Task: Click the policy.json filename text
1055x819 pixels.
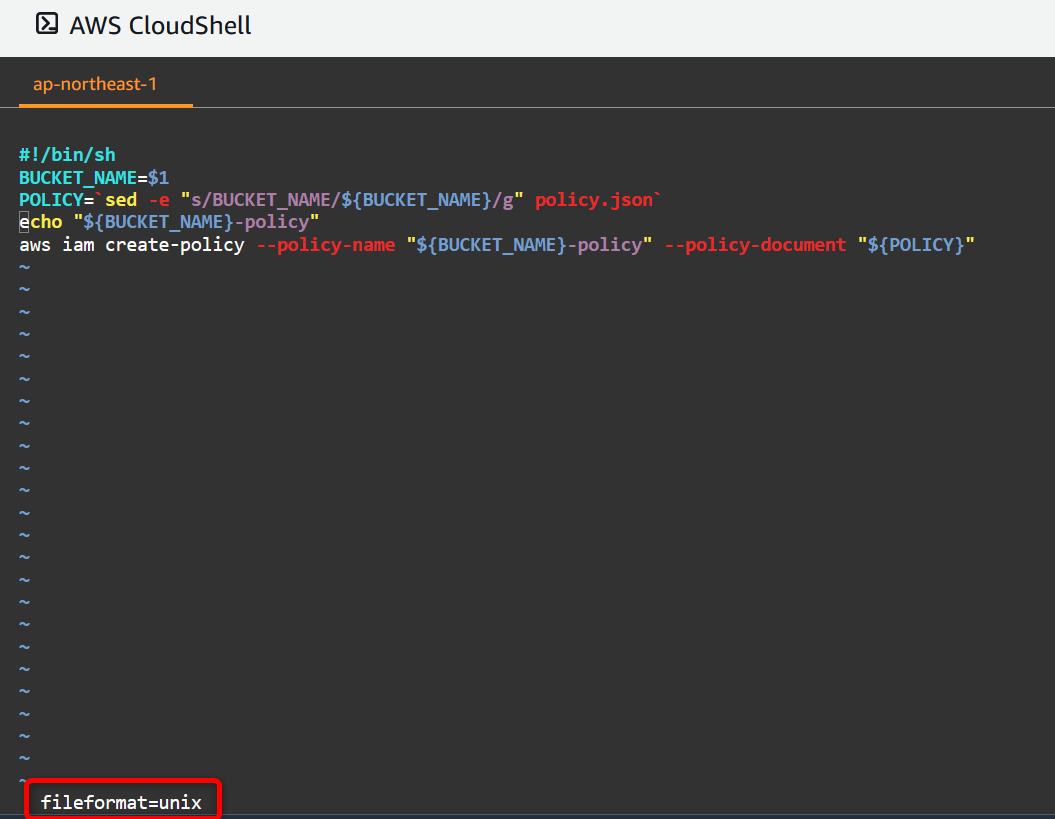Action: pyautogui.click(x=593, y=200)
